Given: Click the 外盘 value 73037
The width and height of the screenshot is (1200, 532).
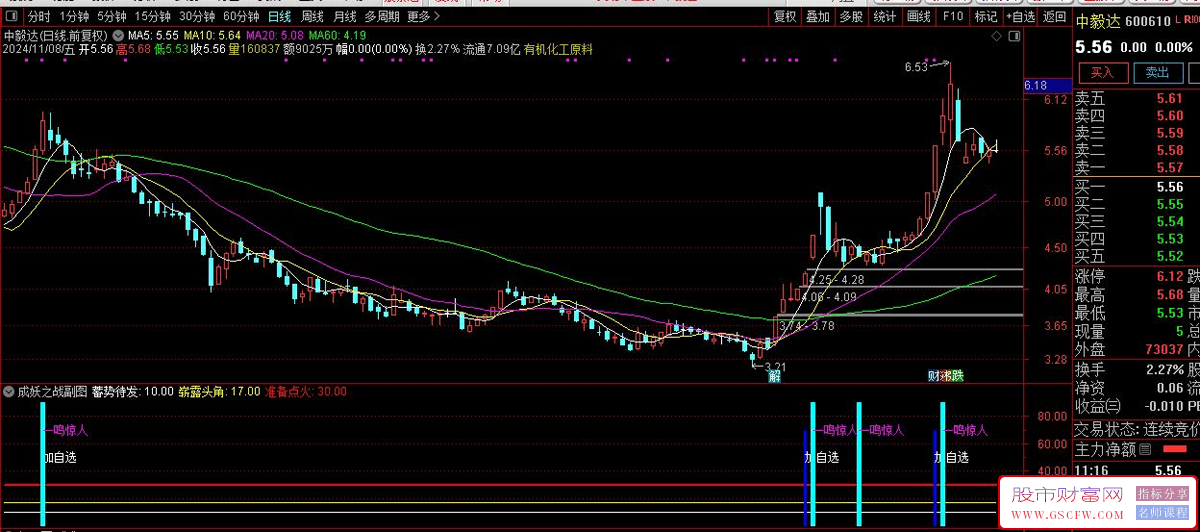Looking at the screenshot, I should coord(1162,350).
